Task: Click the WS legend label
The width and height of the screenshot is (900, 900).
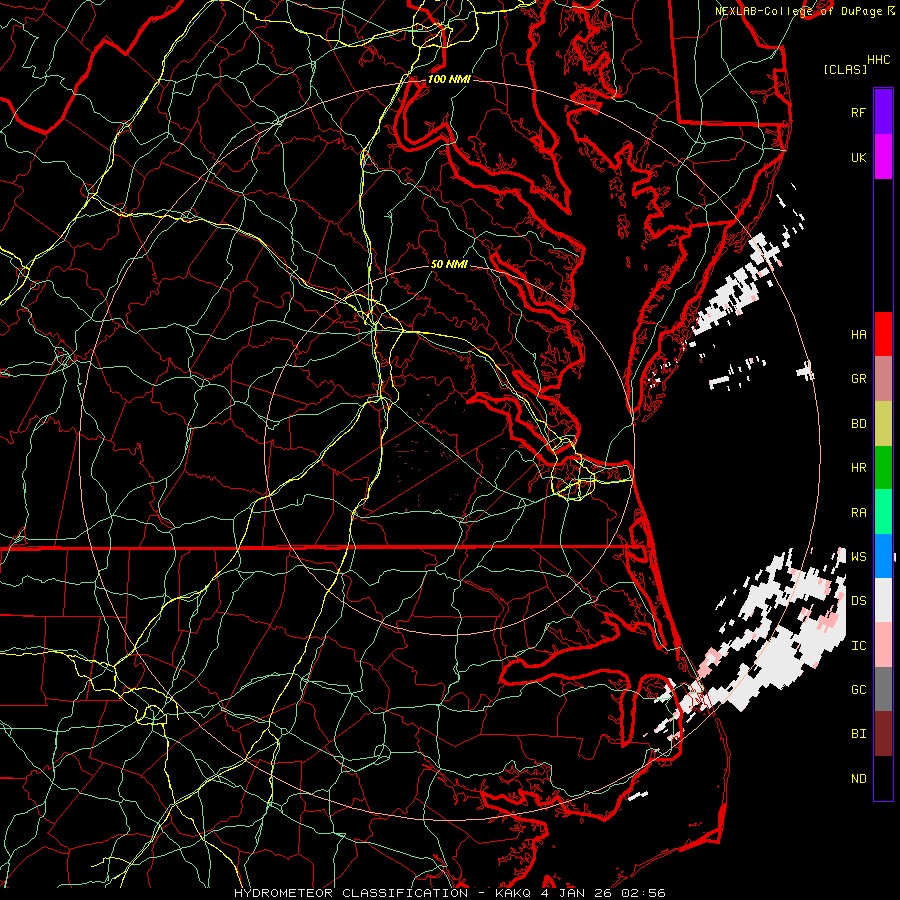Action: 858,556
